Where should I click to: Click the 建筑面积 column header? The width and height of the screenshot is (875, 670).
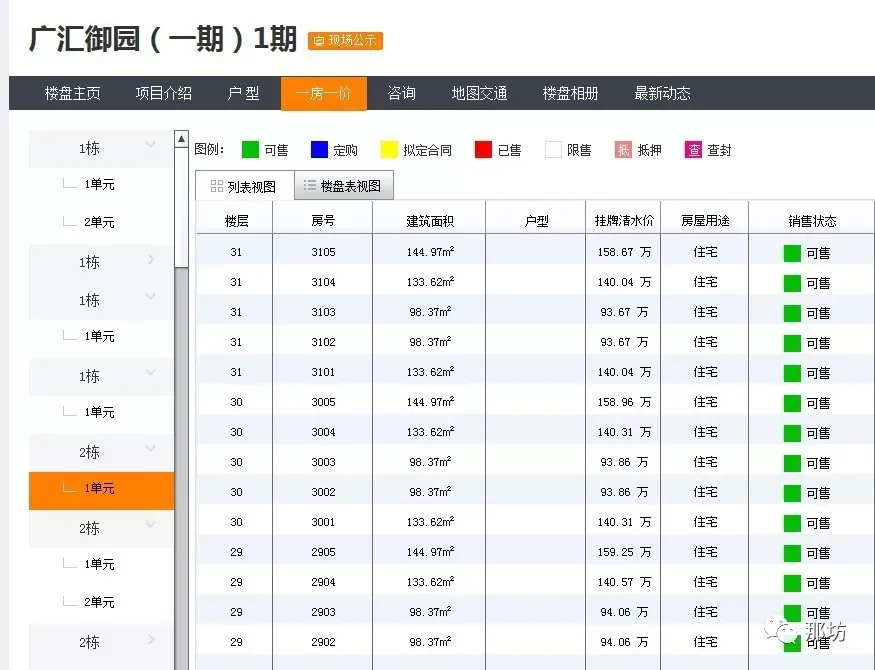pyautogui.click(x=430, y=221)
